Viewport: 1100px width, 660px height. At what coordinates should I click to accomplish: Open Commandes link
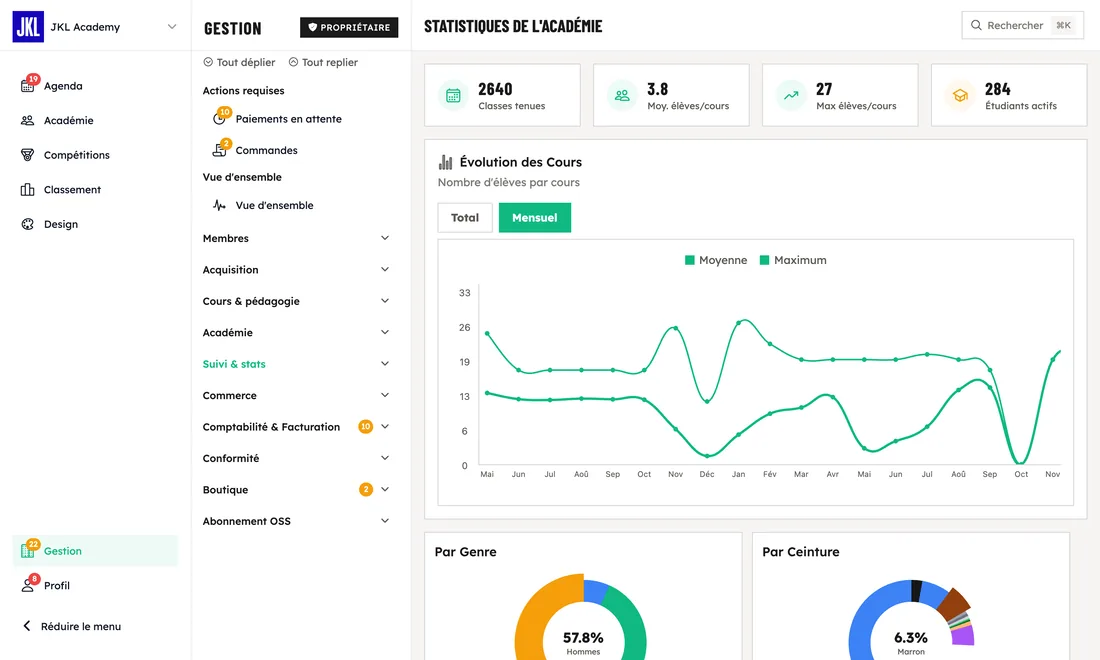(x=267, y=150)
